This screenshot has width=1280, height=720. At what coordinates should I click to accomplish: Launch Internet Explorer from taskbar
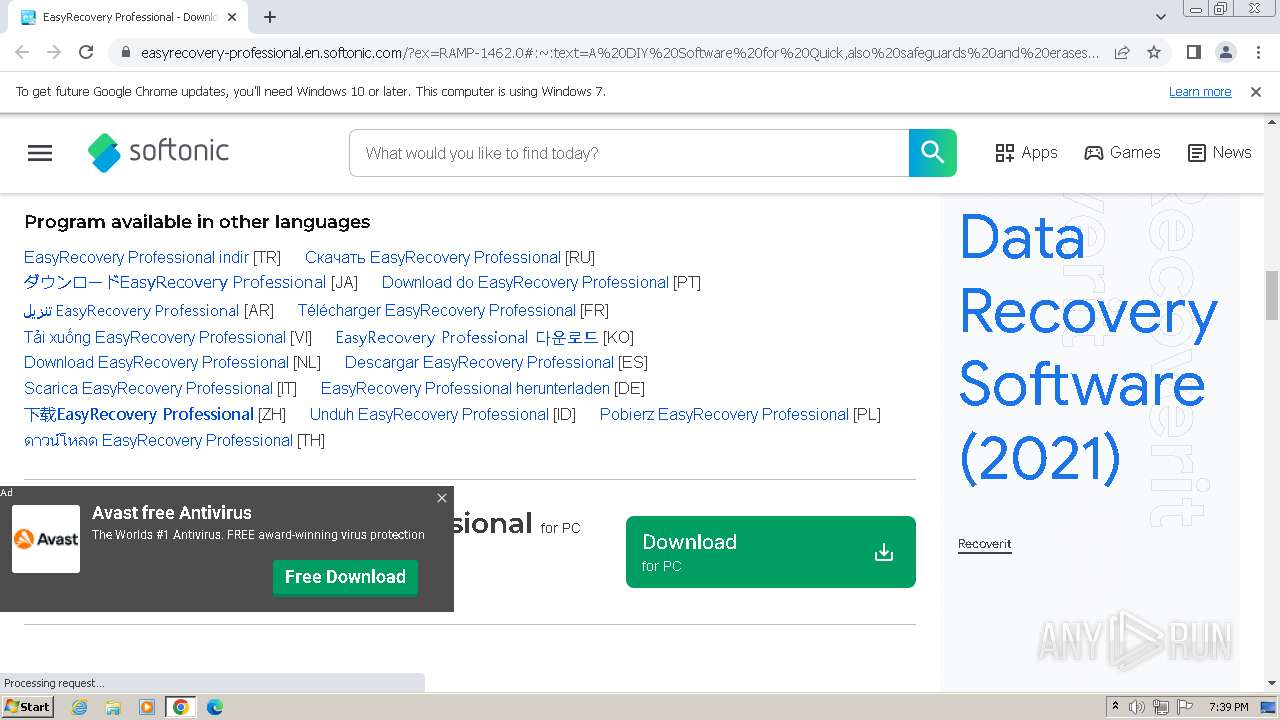point(79,707)
